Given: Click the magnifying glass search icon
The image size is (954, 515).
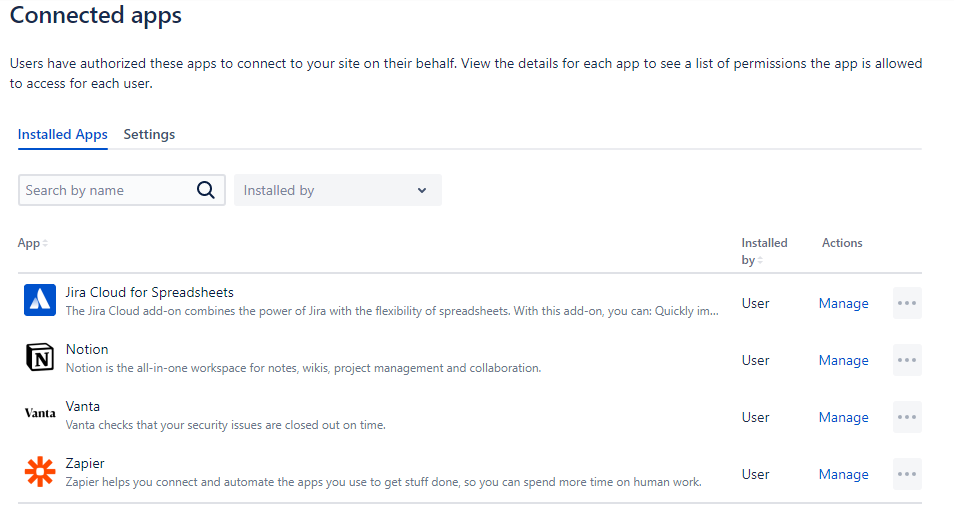Looking at the screenshot, I should point(206,191).
